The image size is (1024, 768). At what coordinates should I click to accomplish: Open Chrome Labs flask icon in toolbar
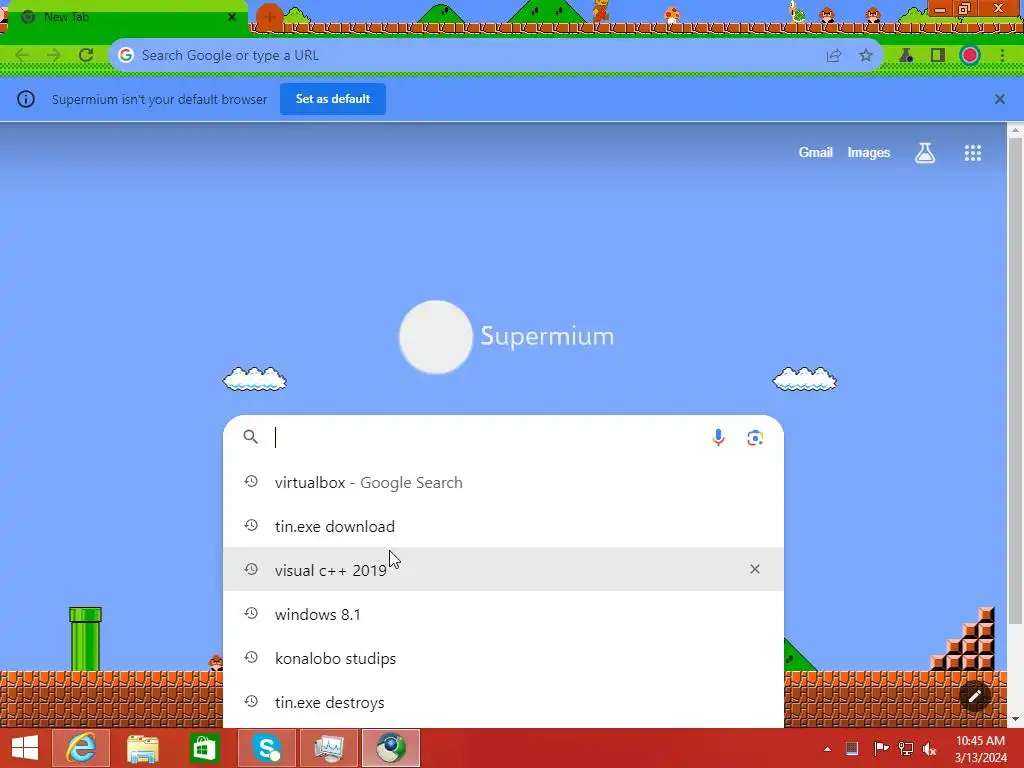(906, 56)
